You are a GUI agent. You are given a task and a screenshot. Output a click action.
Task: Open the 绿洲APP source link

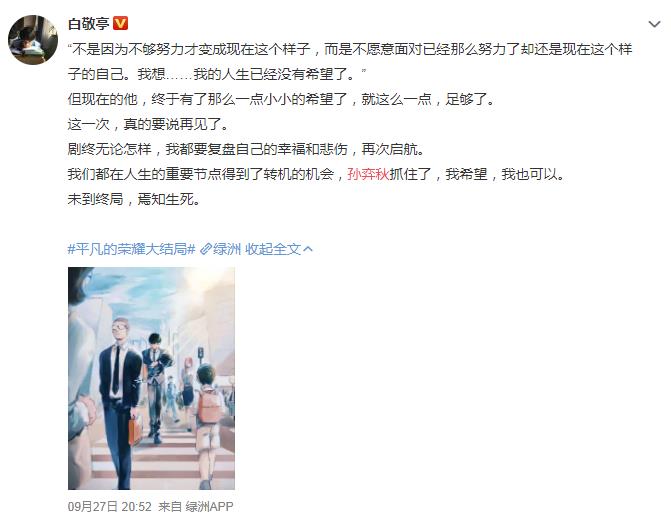(209, 507)
